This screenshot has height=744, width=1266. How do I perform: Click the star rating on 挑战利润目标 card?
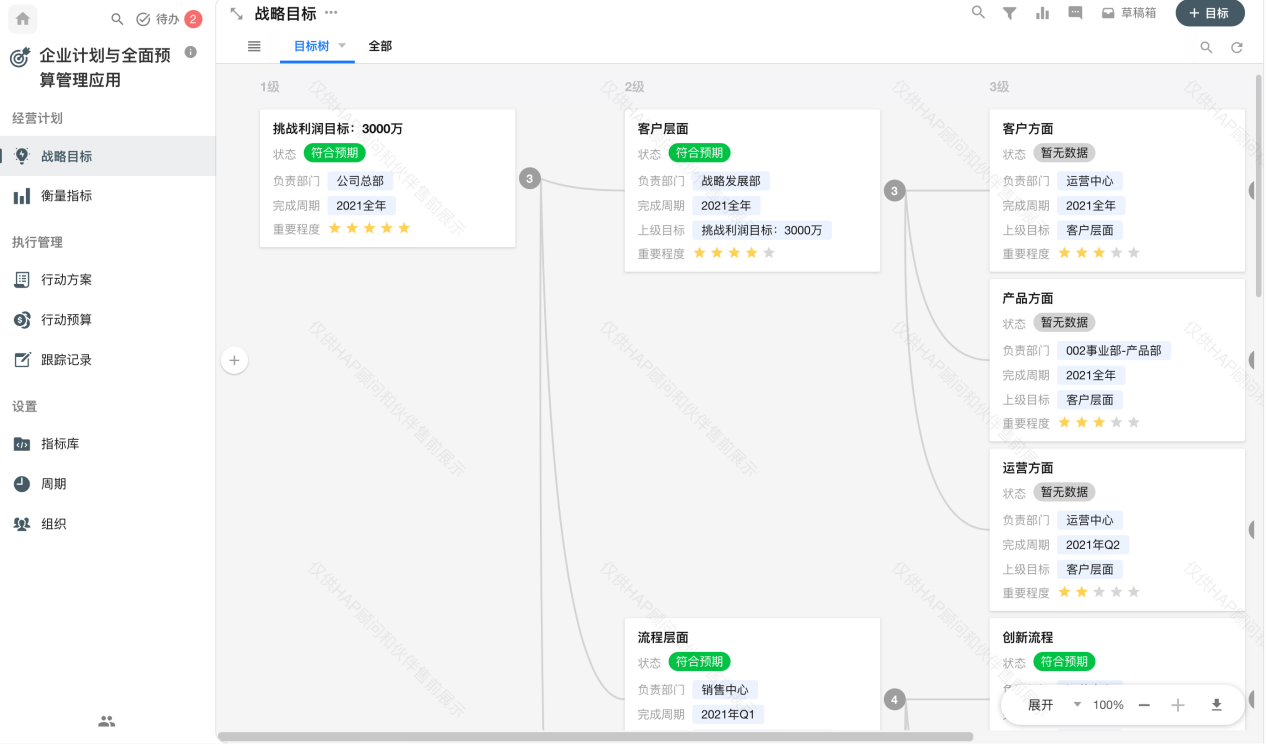click(369, 228)
